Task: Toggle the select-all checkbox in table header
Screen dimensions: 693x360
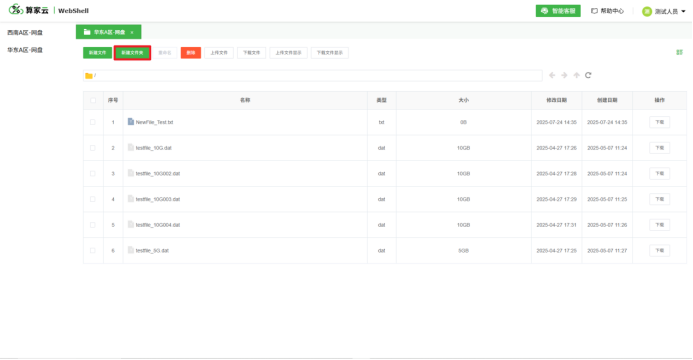Action: coord(93,100)
